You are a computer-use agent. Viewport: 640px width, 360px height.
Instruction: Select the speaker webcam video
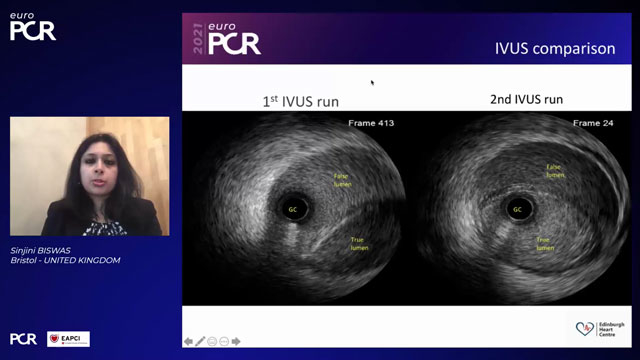[x=89, y=176]
